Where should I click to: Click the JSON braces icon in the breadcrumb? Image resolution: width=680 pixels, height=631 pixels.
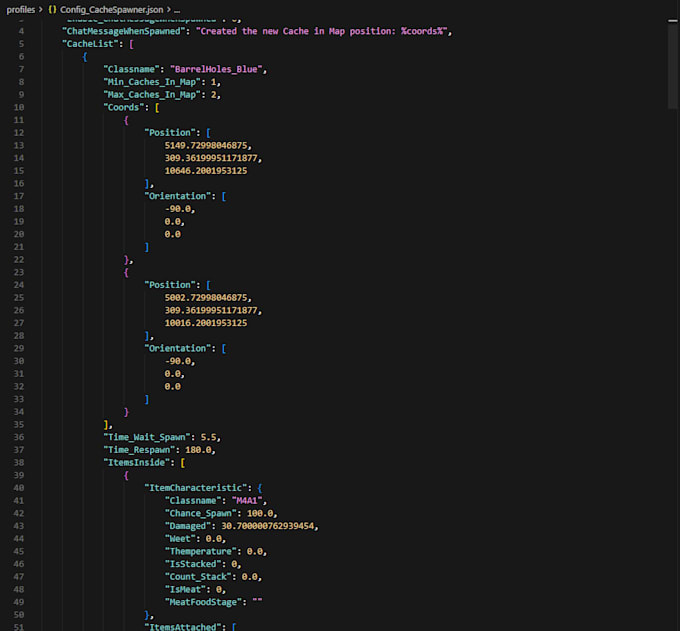click(52, 10)
